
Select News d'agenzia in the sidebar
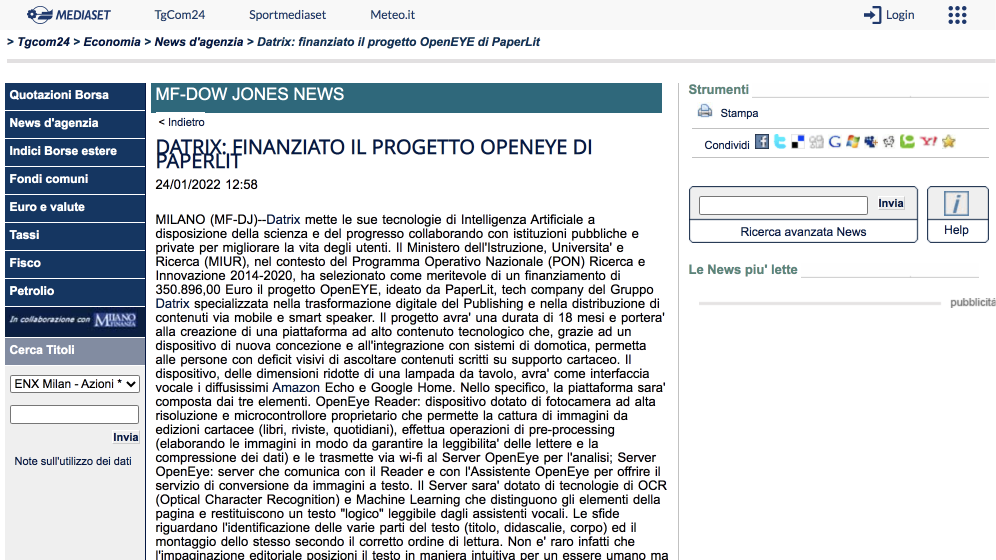pos(75,123)
